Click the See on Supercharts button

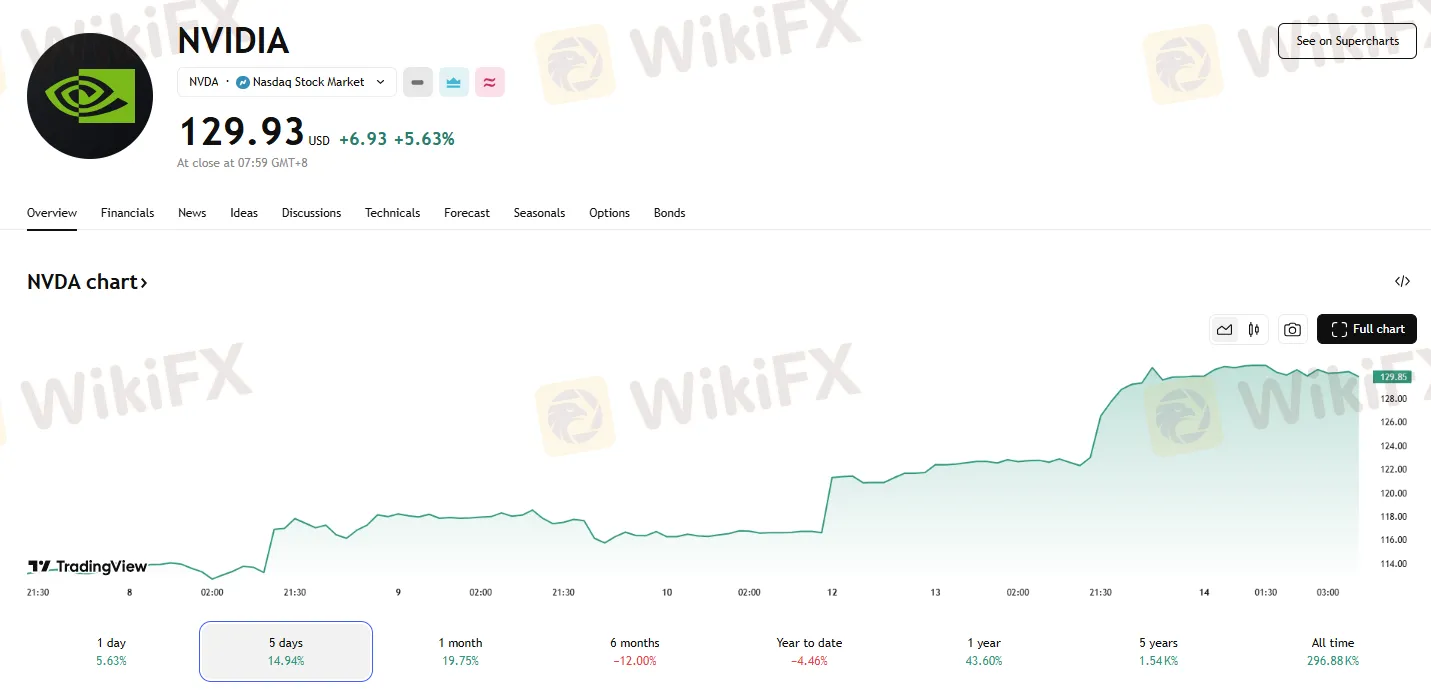(x=1347, y=41)
